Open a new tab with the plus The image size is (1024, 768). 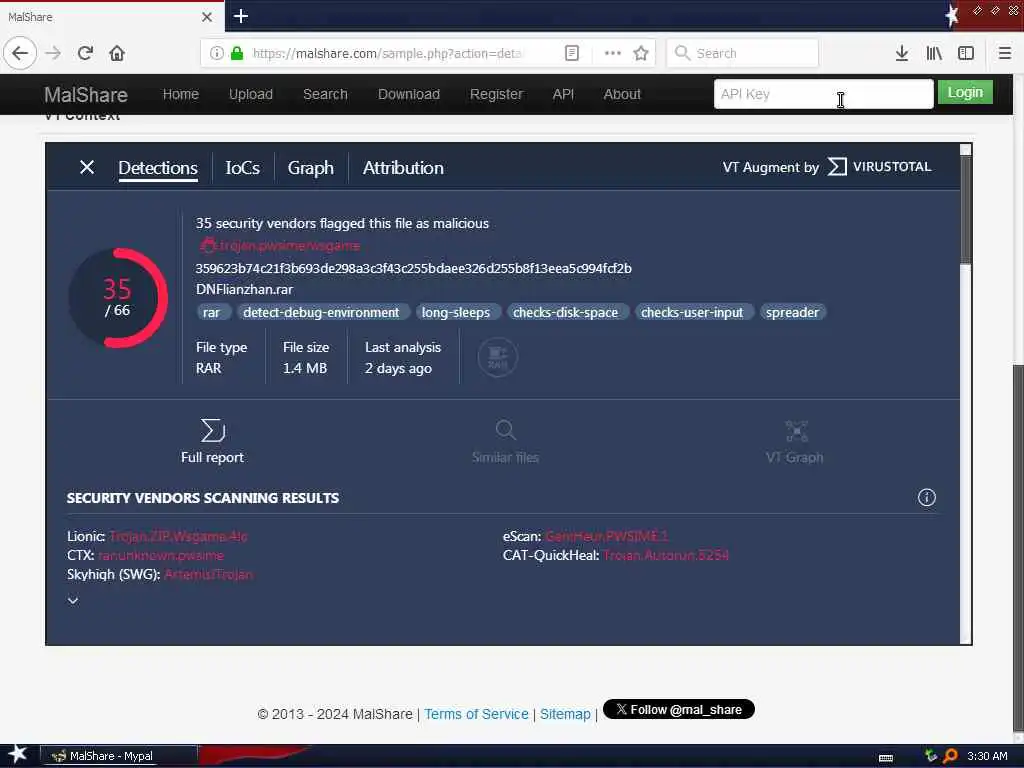click(x=240, y=16)
